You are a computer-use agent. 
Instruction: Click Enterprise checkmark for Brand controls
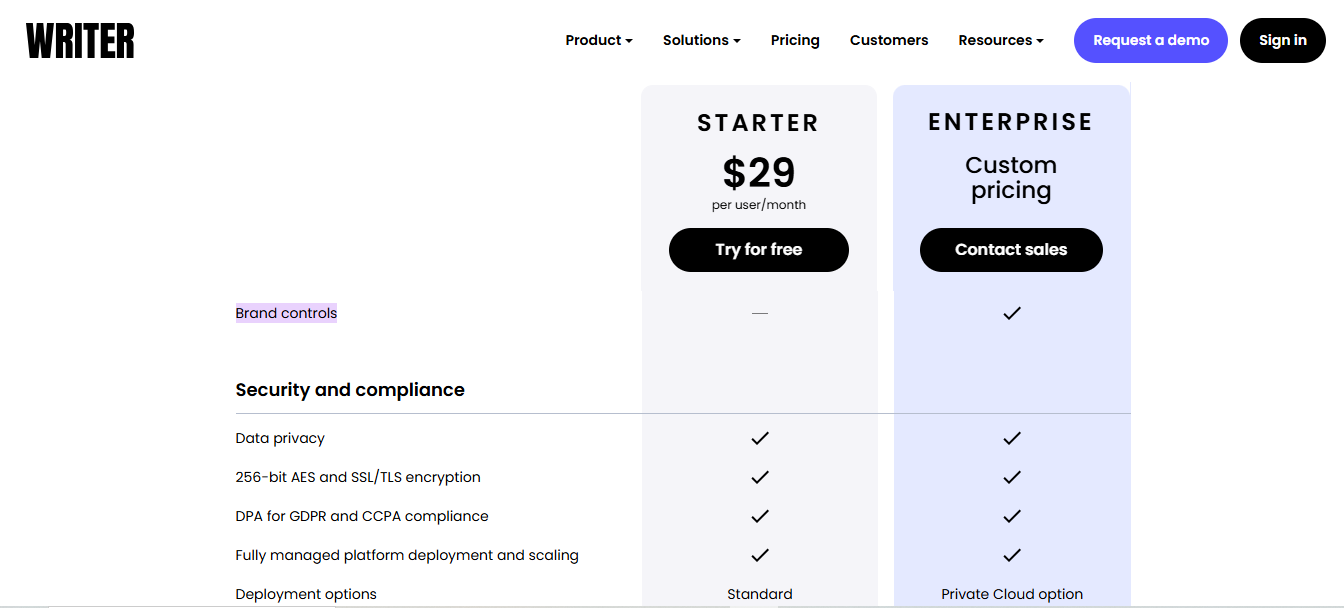coord(1012,313)
